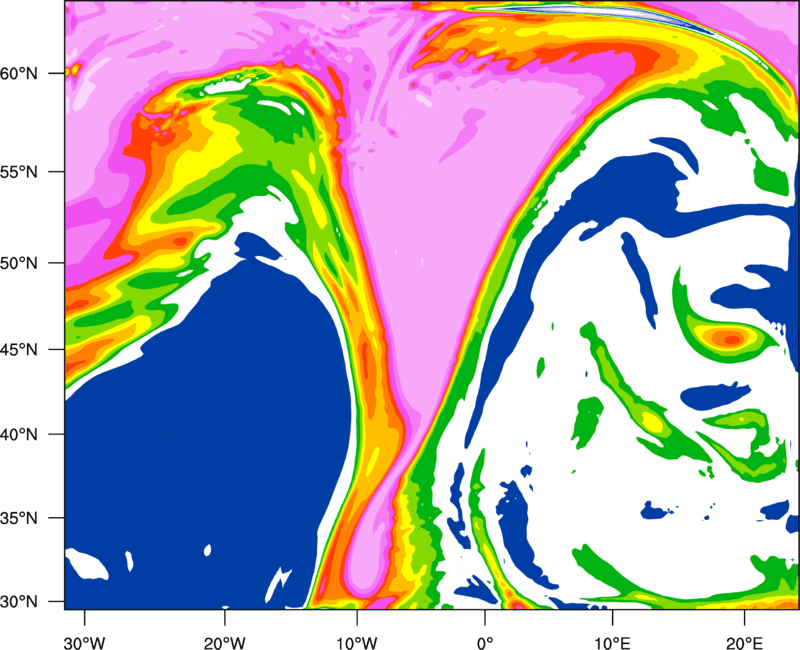Click the 10°W longitude label
Screen dimensions: 800x650
point(357,643)
